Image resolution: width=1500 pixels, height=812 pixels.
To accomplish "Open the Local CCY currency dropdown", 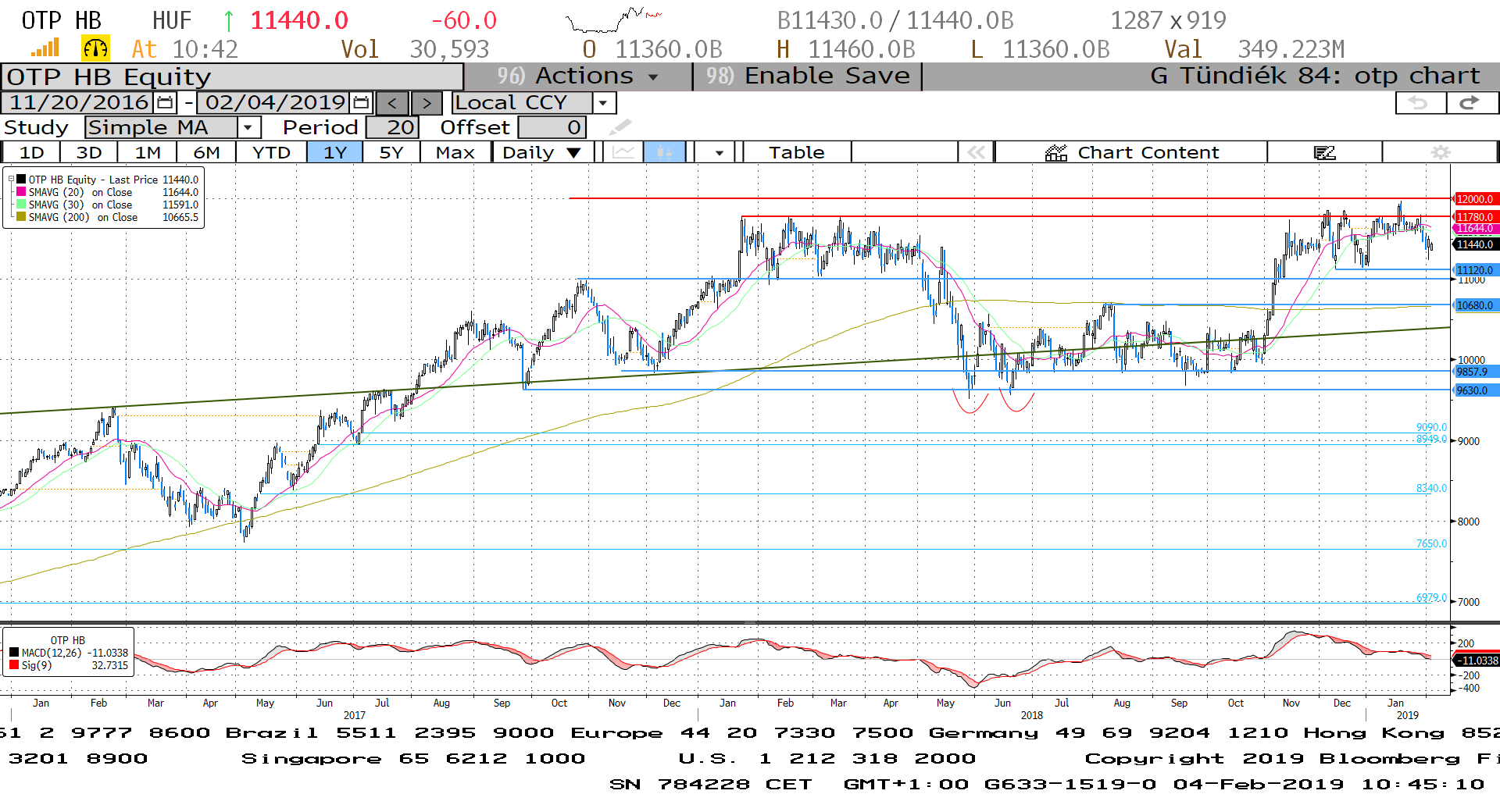I will [x=602, y=103].
